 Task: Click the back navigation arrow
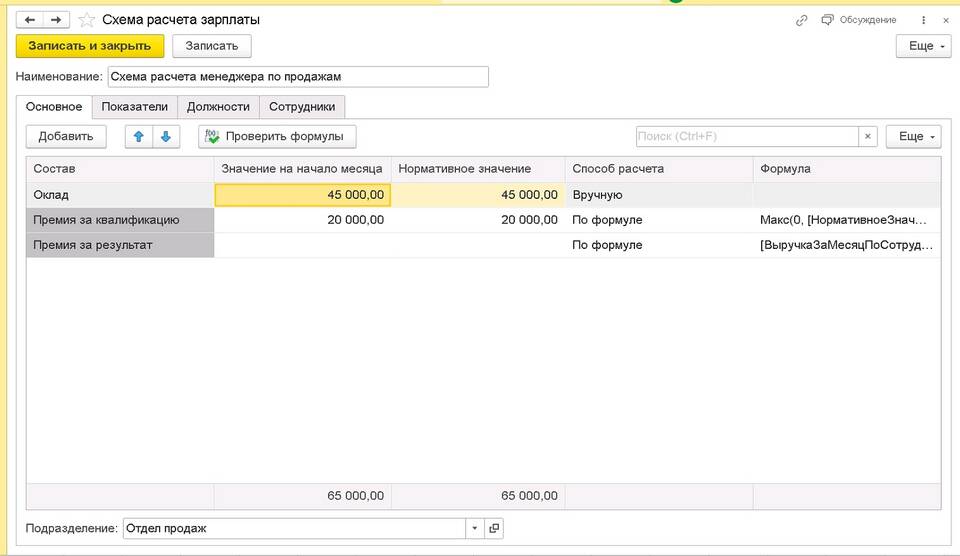point(30,20)
